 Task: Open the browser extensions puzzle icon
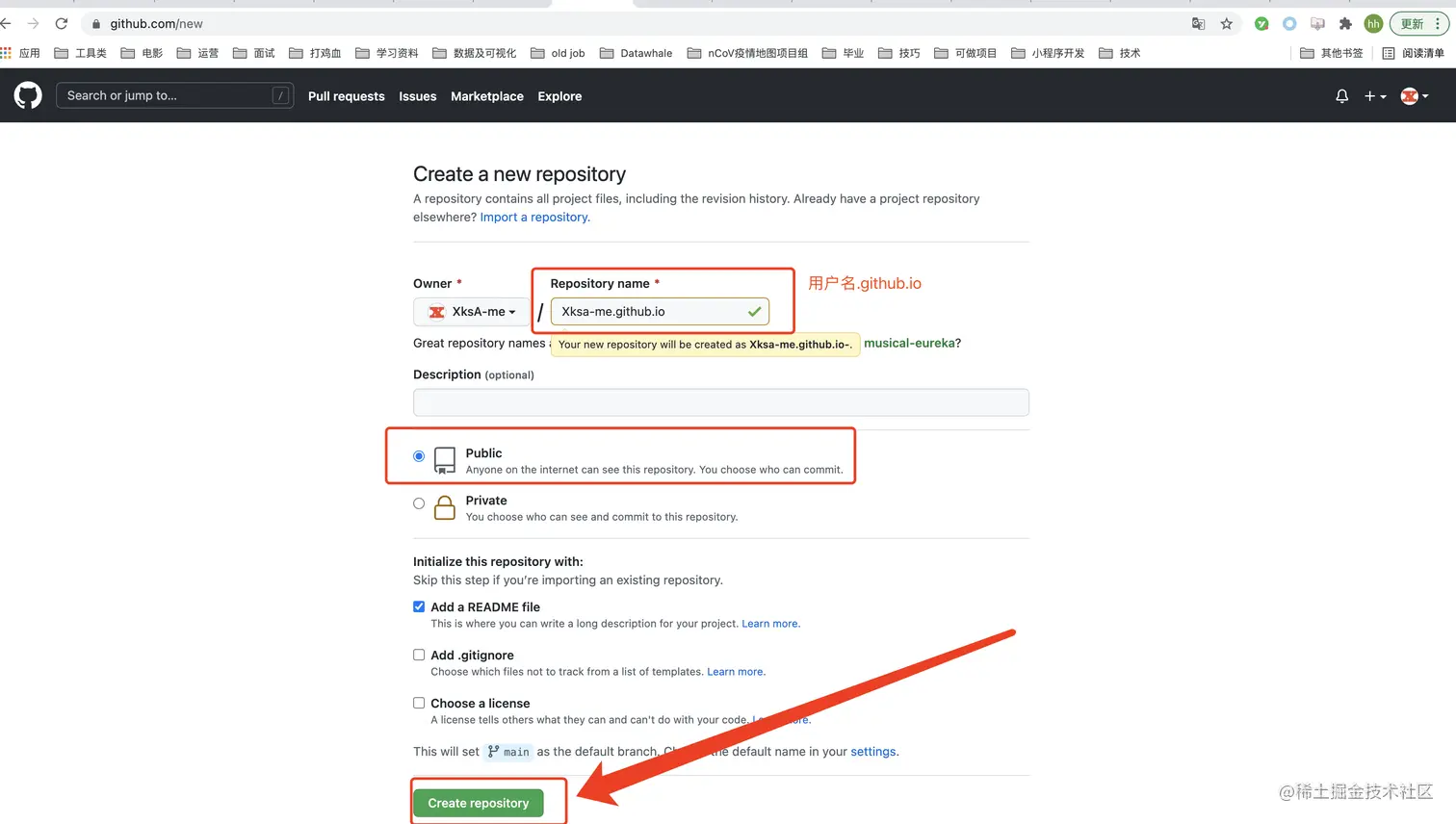1345,24
